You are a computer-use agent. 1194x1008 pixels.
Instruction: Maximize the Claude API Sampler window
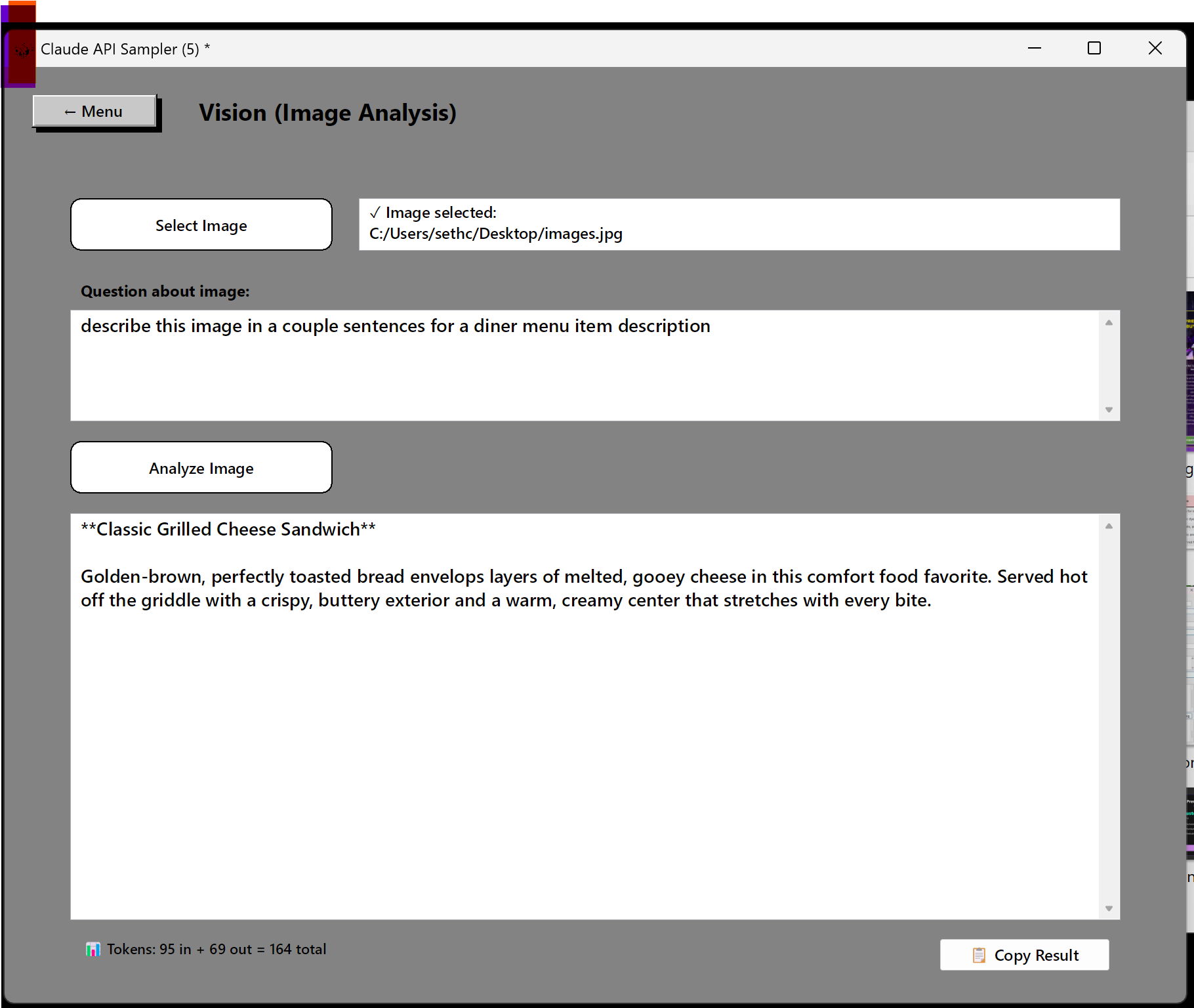1094,48
